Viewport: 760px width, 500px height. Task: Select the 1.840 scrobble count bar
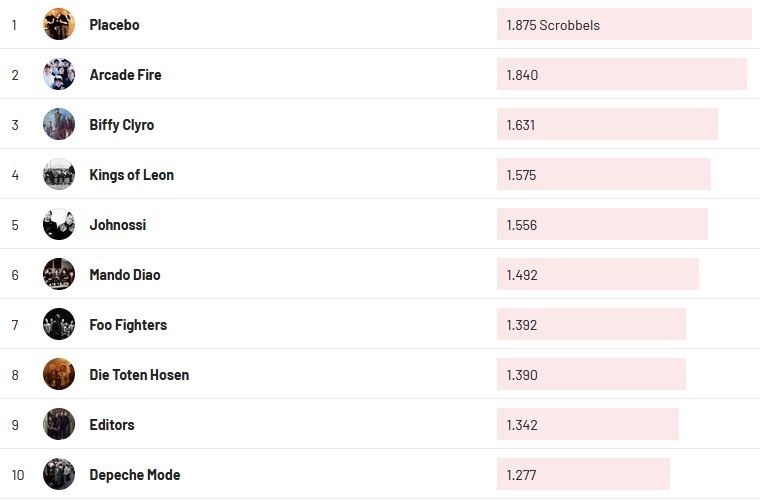(621, 75)
